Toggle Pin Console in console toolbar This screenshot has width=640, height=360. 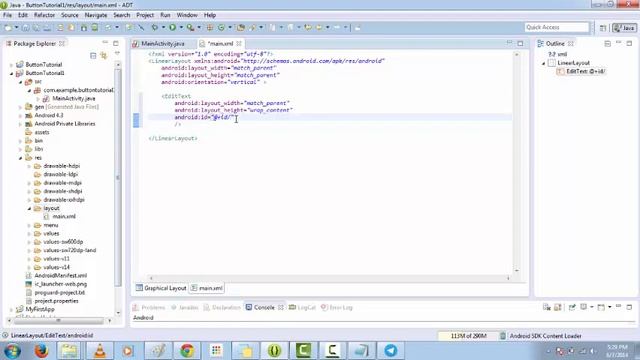click(x=572, y=307)
